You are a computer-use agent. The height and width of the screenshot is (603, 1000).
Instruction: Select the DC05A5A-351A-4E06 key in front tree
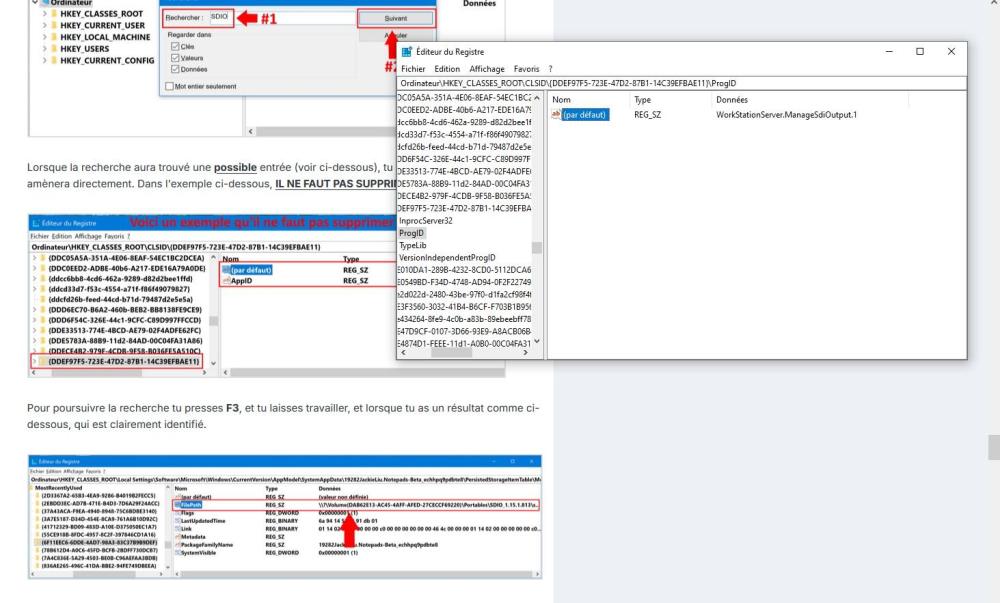pyautogui.click(x=464, y=98)
